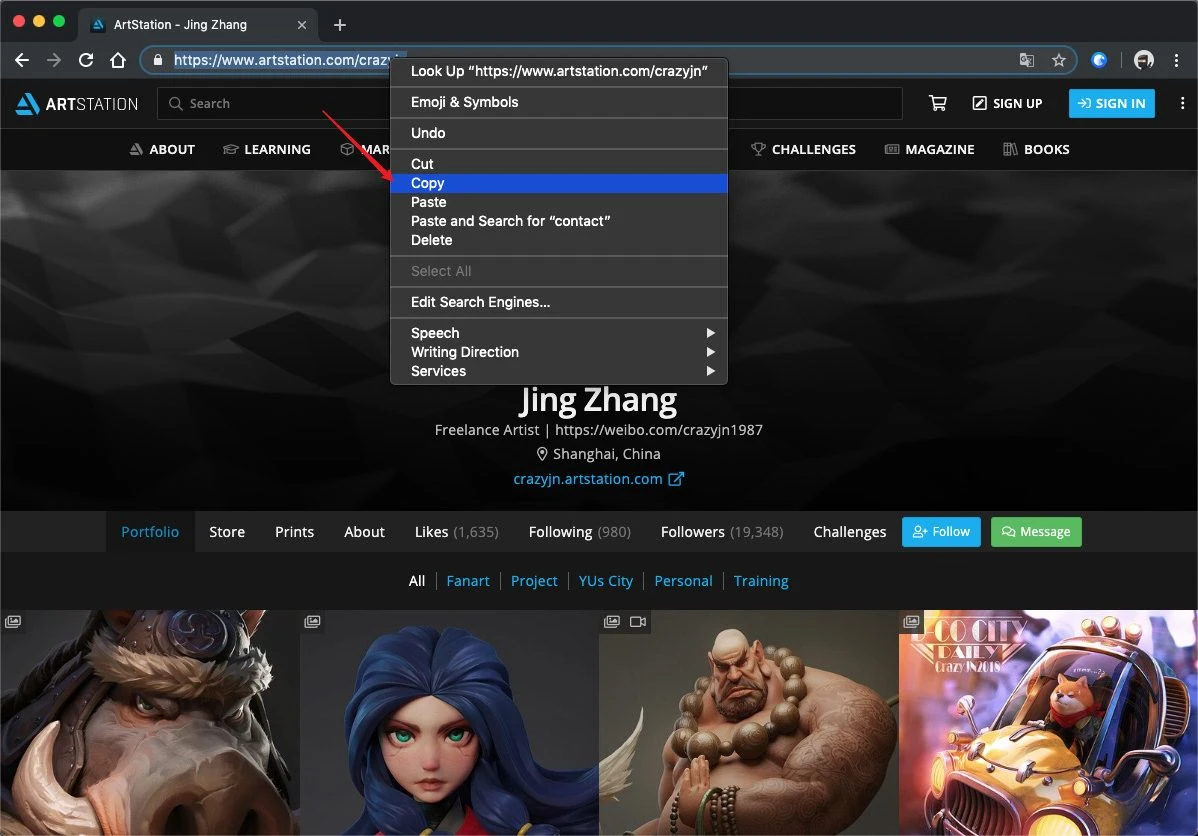Open the vertical dots menu beside Sign In
Viewport: 1198px width, 836px height.
pyautogui.click(x=1181, y=103)
